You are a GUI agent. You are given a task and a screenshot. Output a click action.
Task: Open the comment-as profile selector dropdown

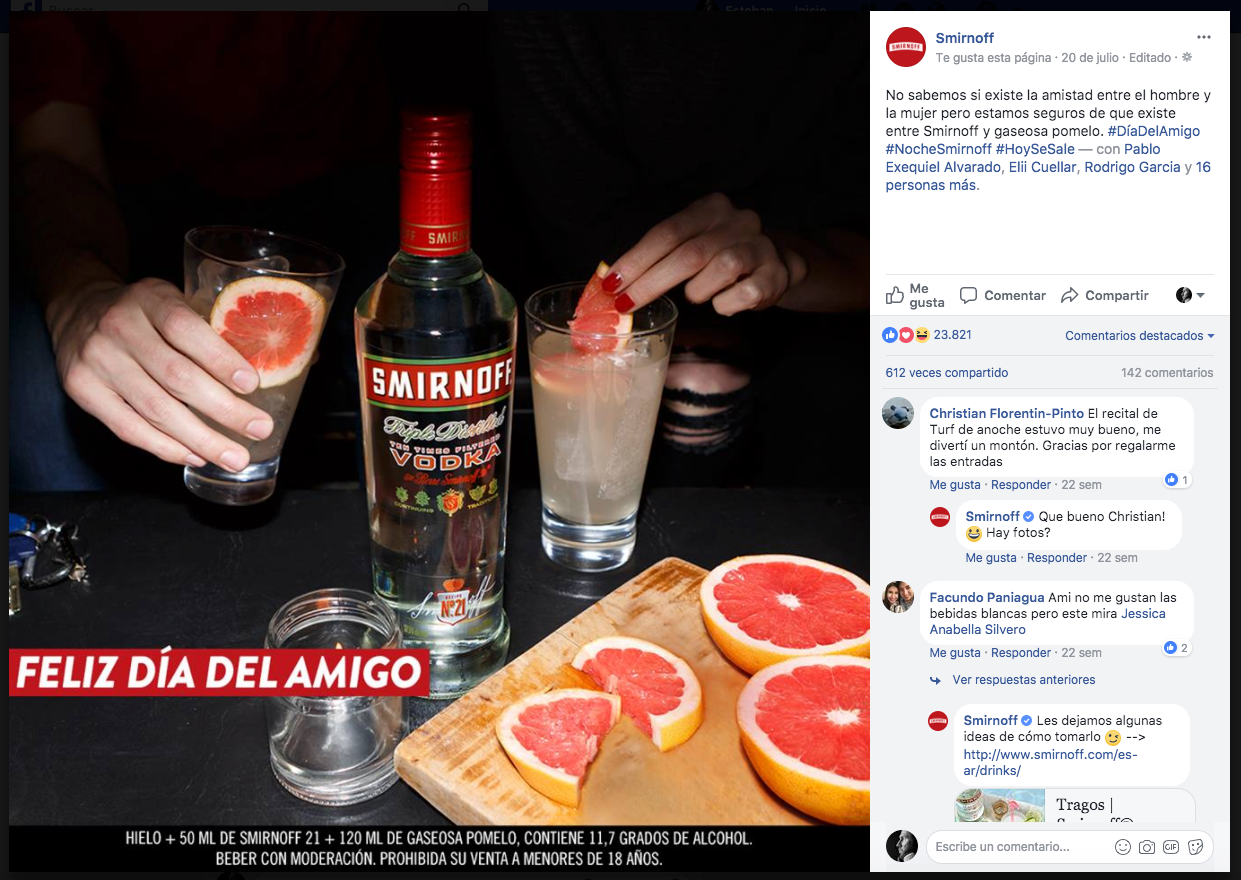point(1190,296)
